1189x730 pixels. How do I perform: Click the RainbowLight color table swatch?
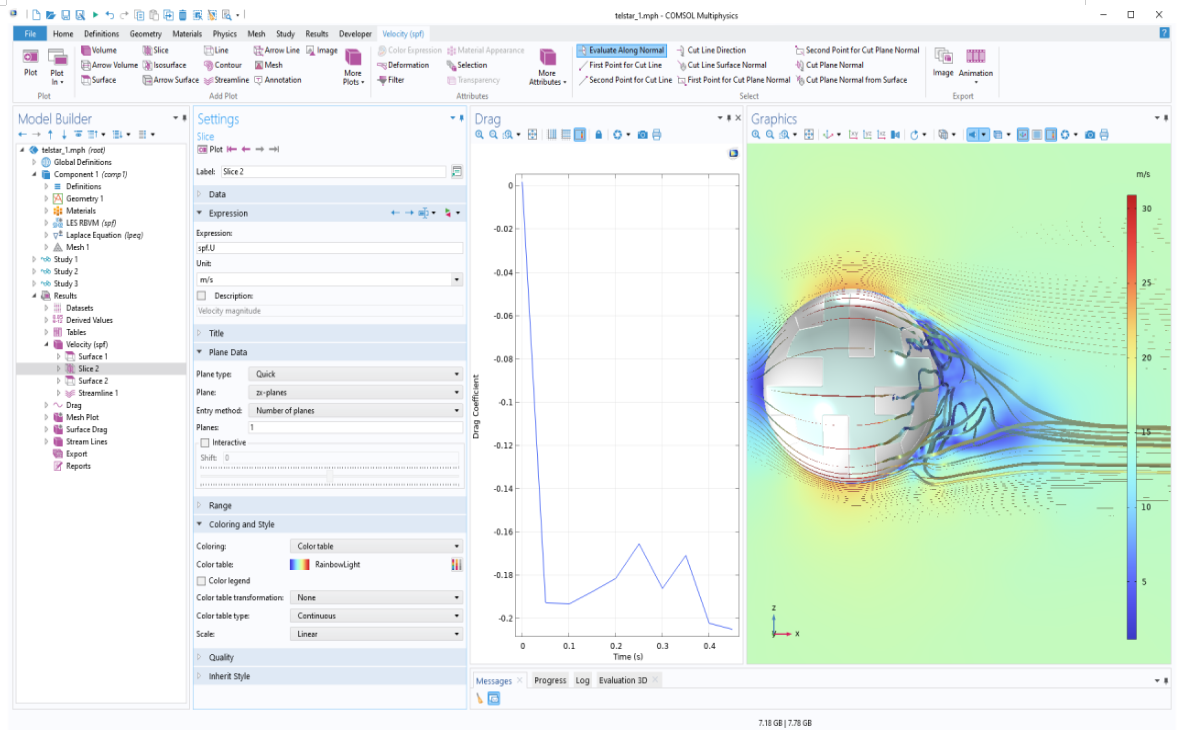pyautogui.click(x=300, y=565)
